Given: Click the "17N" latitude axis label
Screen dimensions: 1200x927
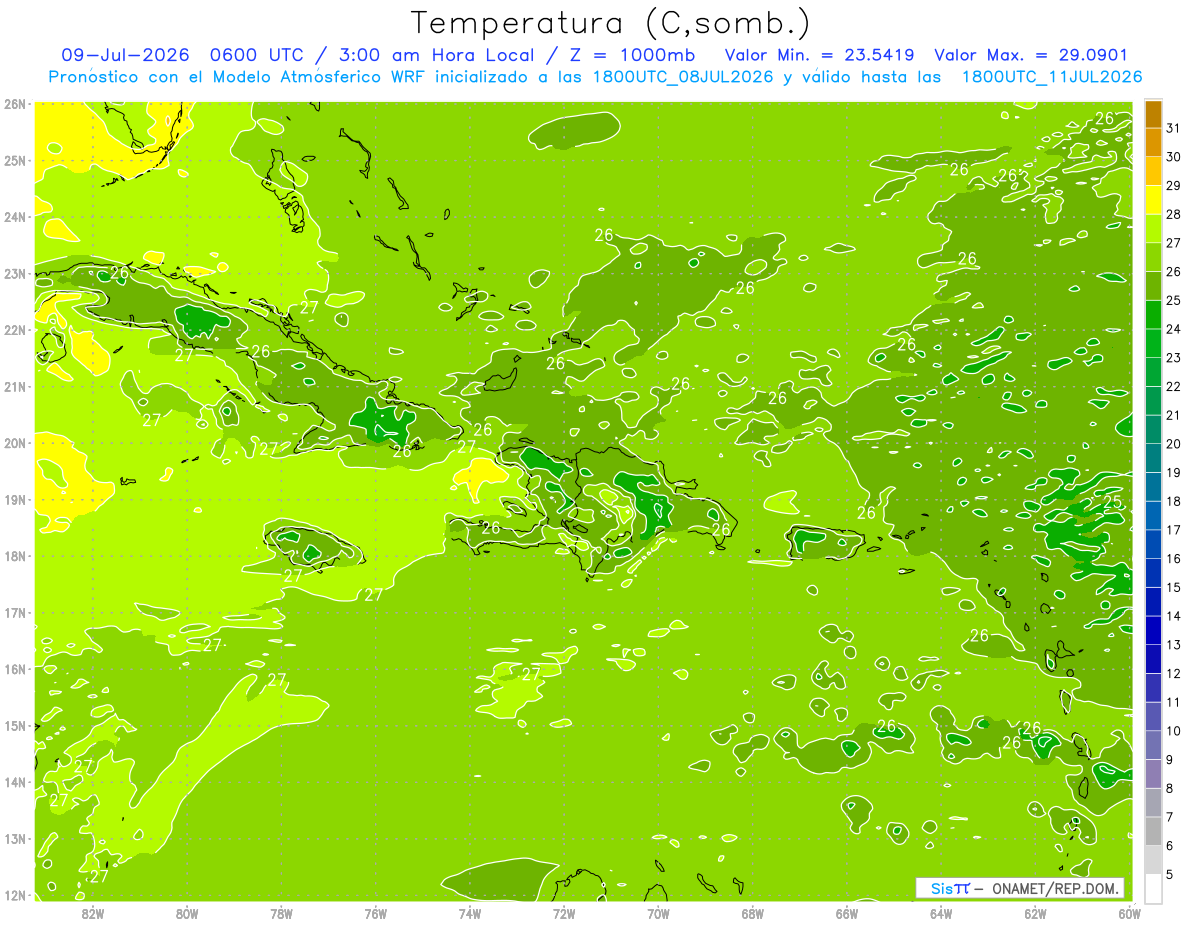Looking at the screenshot, I should (x=15, y=612).
